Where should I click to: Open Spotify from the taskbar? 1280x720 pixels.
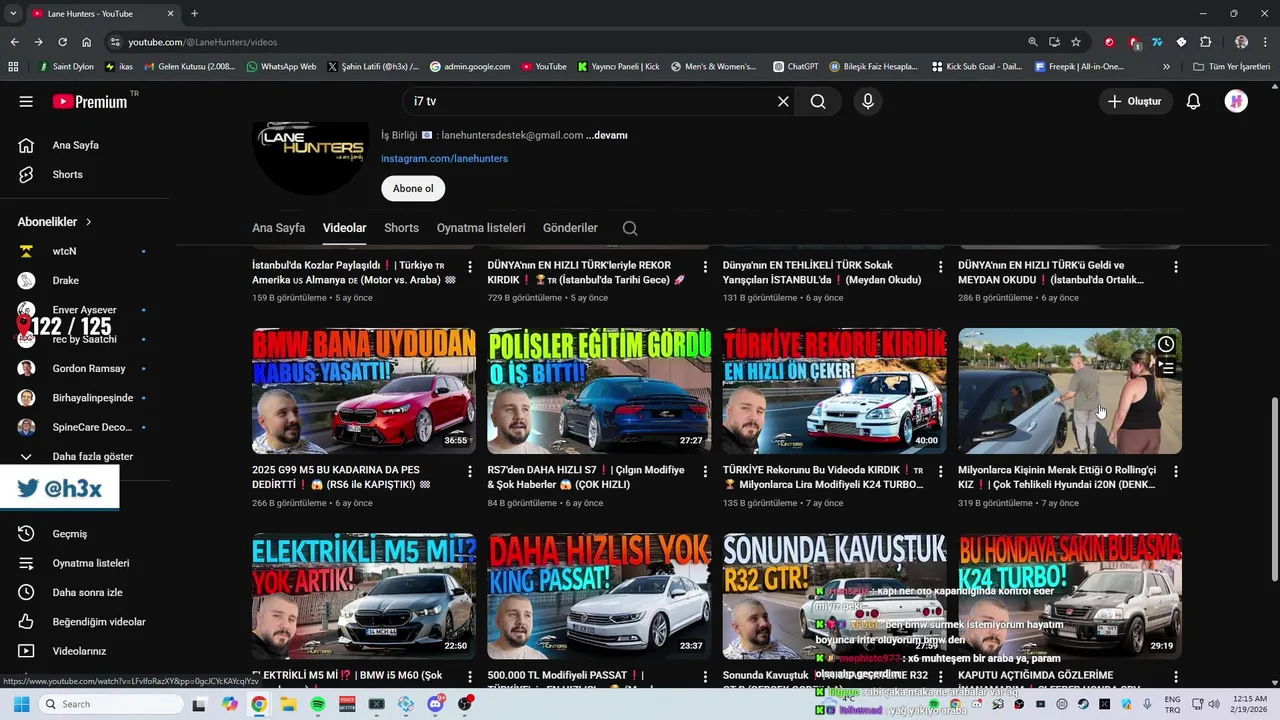click(x=317, y=704)
